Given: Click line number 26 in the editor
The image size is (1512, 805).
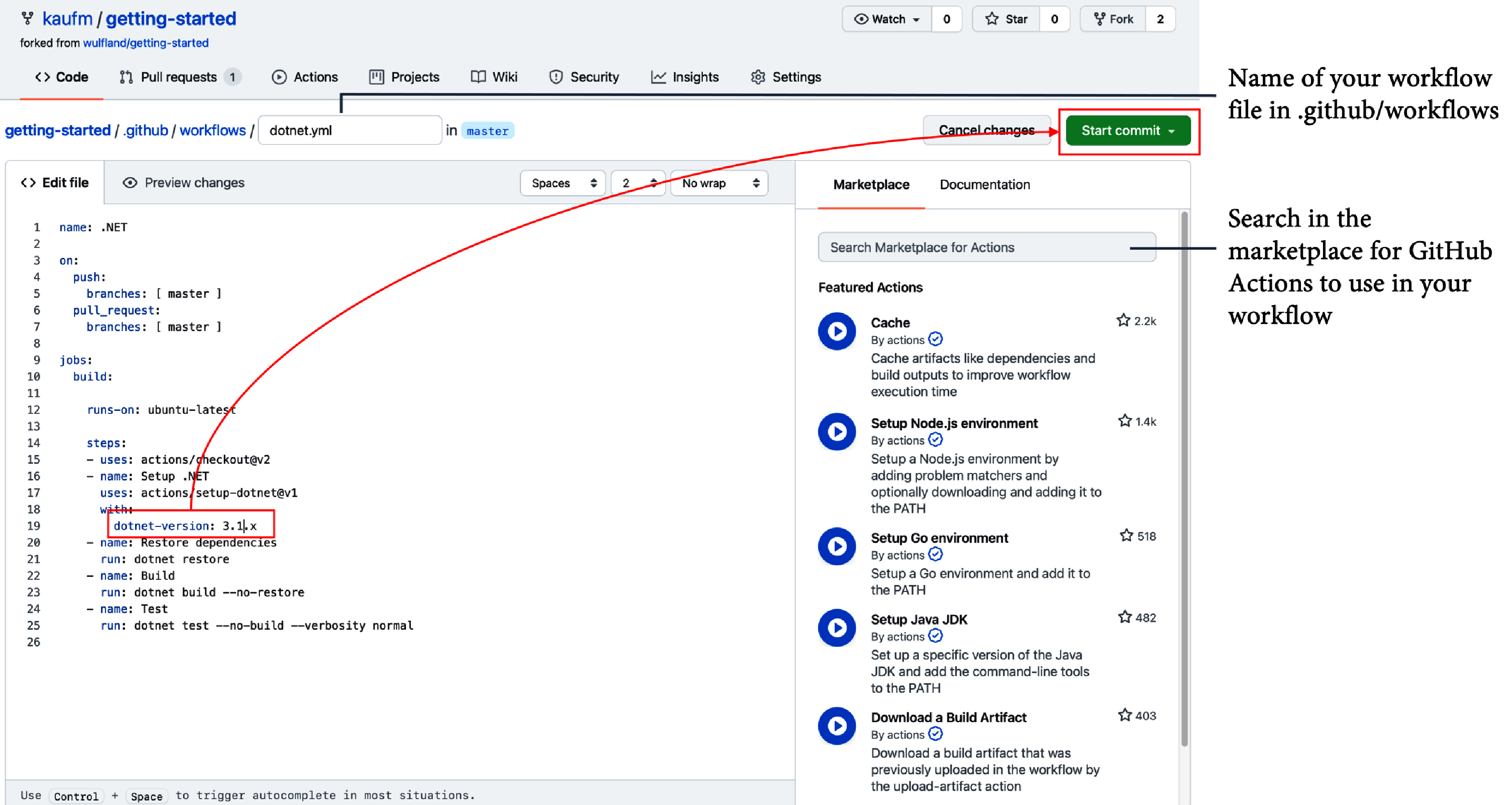Looking at the screenshot, I should click(x=34, y=642).
